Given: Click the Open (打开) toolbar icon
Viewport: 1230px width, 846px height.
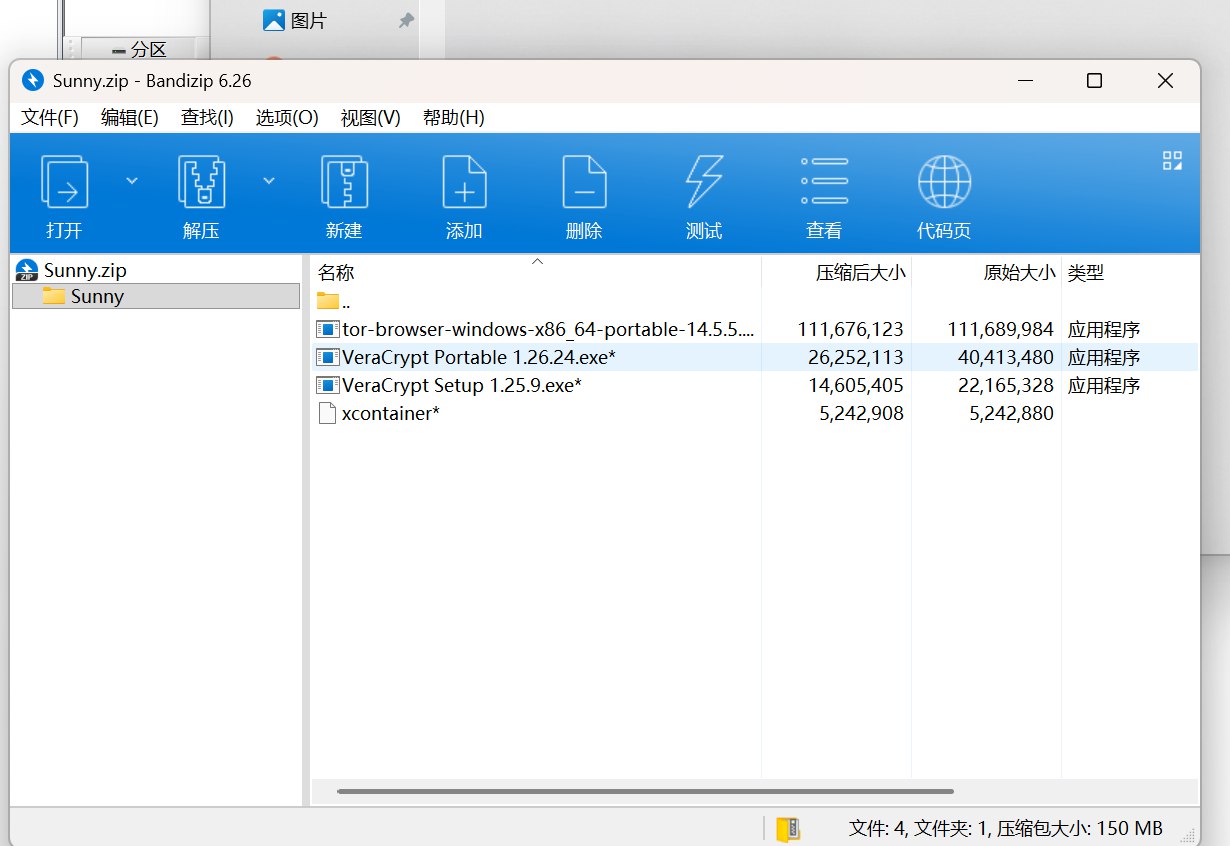Looking at the screenshot, I should [64, 182].
